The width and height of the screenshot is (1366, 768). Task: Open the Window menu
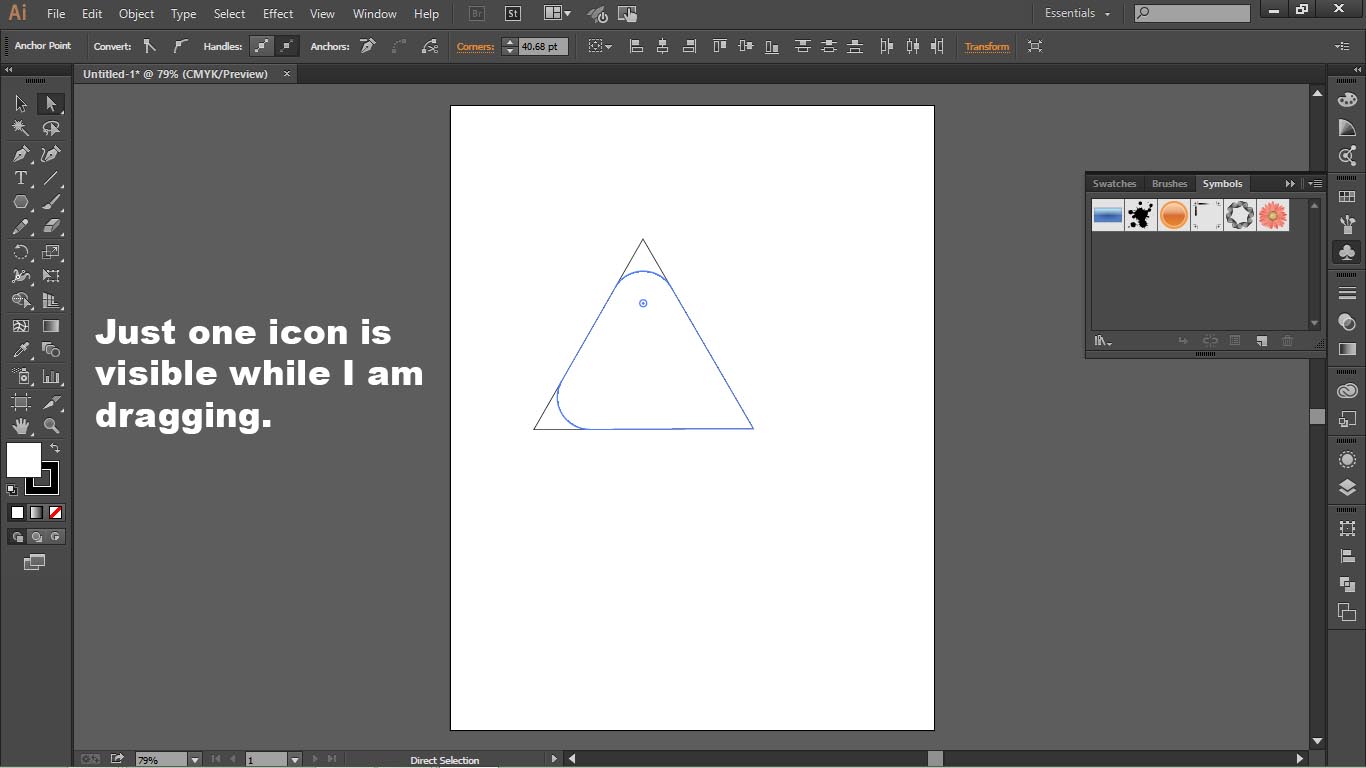tap(375, 14)
